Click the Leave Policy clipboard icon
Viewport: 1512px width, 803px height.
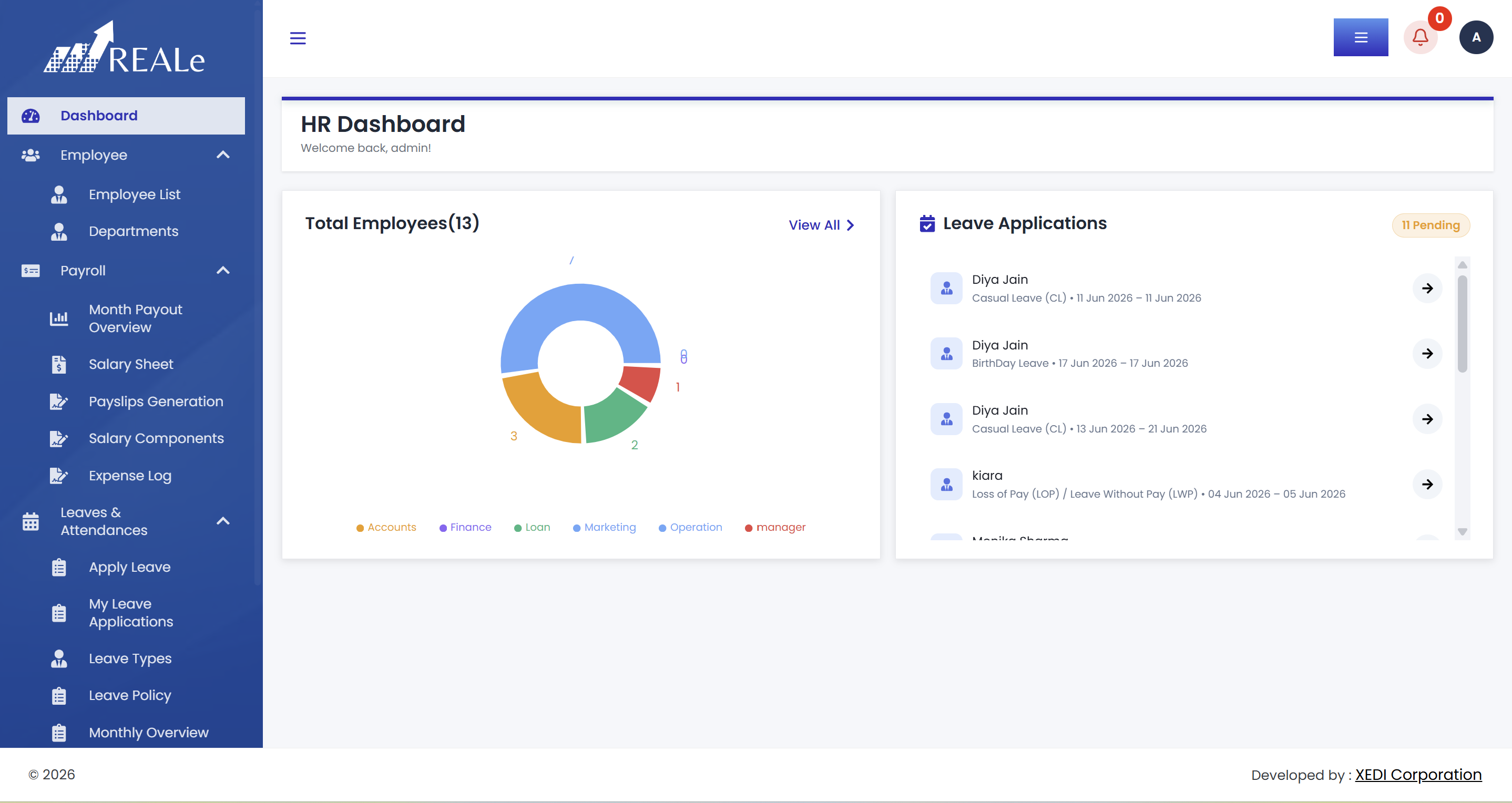coord(59,696)
